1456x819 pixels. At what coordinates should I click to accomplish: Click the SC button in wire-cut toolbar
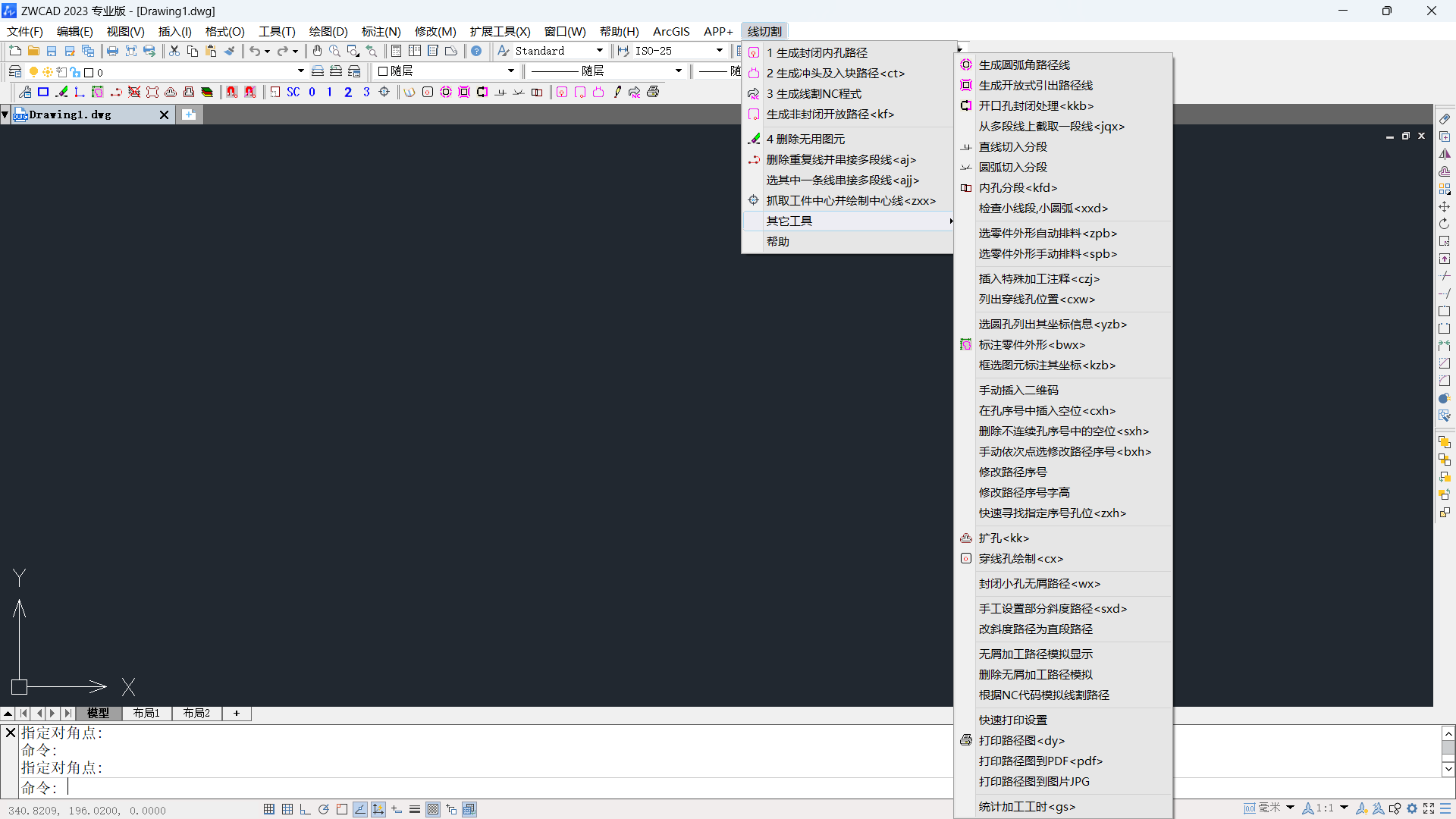[293, 92]
